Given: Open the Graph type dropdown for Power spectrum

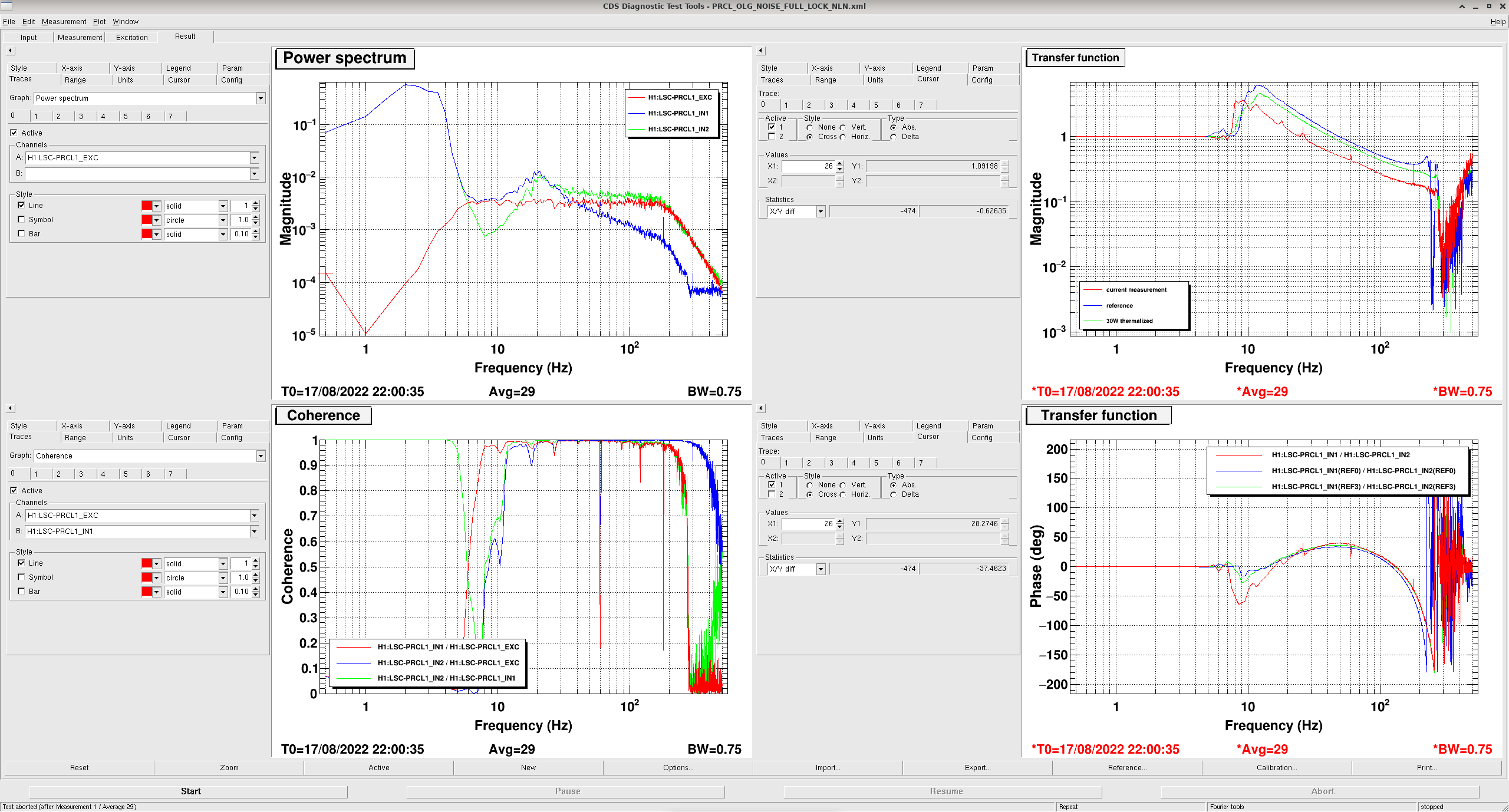Looking at the screenshot, I should tap(261, 98).
